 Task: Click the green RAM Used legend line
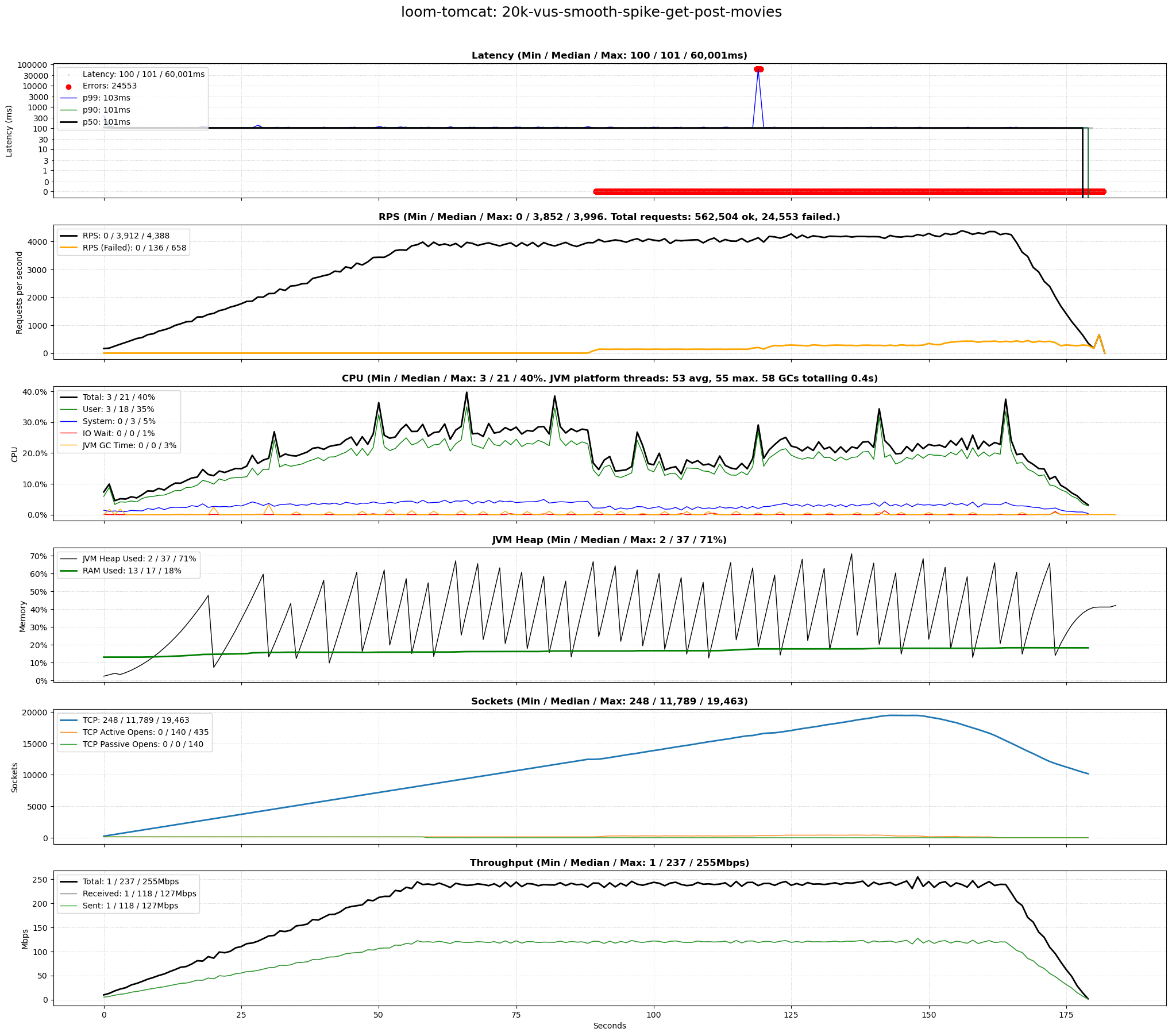pyautogui.click(x=68, y=571)
